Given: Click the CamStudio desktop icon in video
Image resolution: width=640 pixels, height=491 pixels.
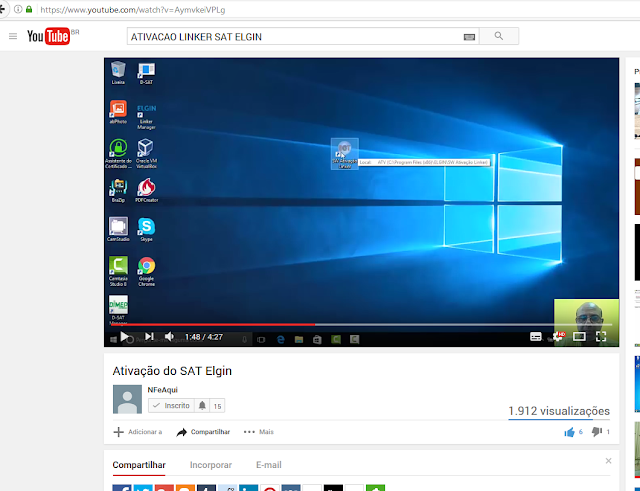Looking at the screenshot, I should [x=118, y=229].
